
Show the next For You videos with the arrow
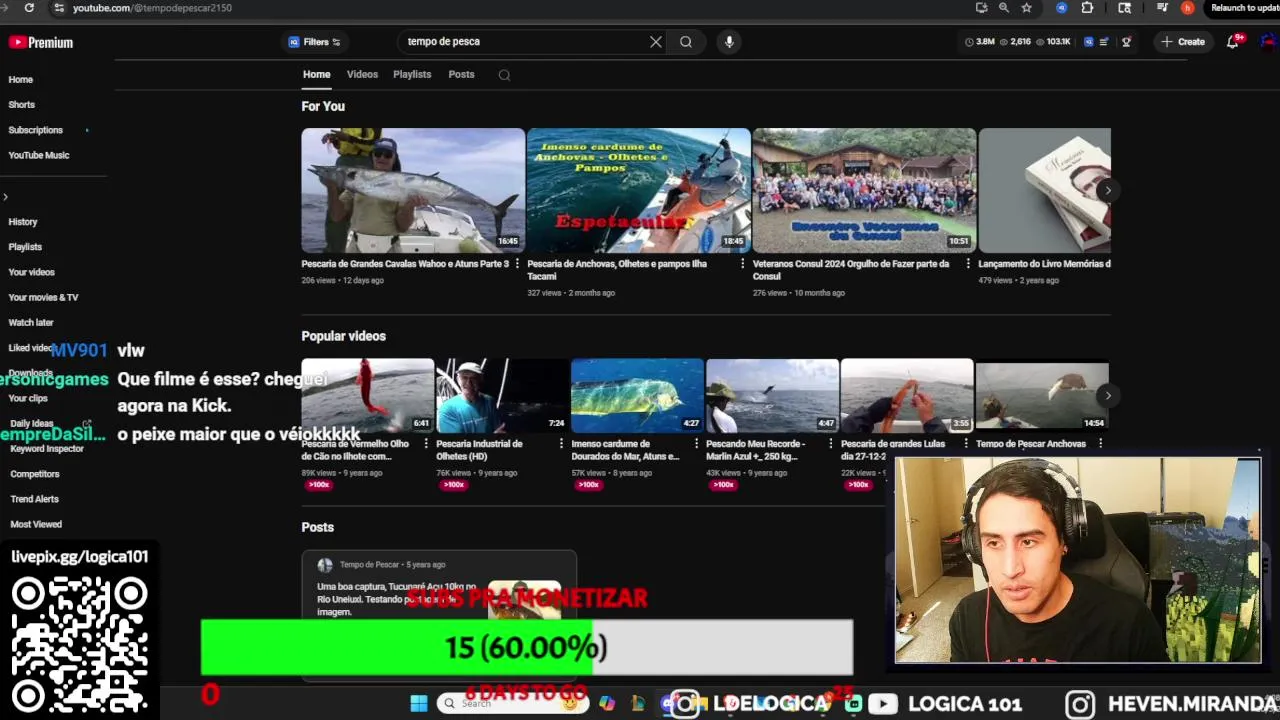coord(1107,190)
